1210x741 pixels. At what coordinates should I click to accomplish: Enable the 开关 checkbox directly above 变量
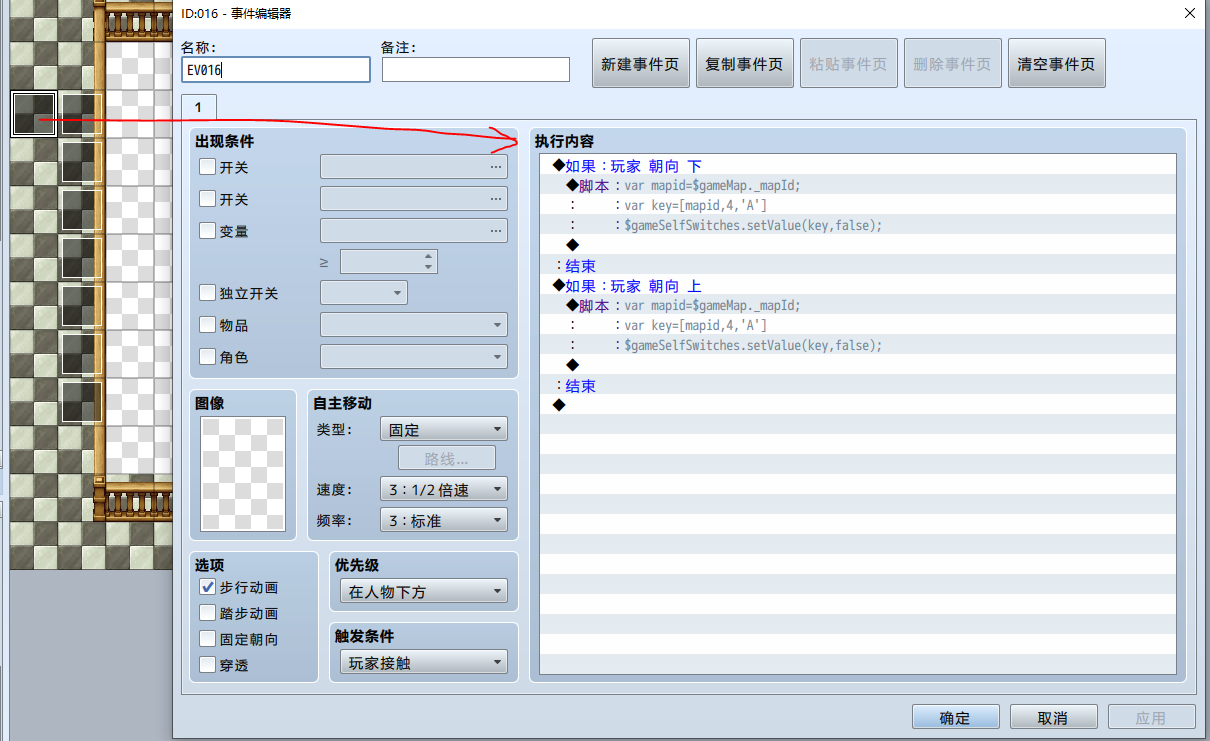pos(208,199)
